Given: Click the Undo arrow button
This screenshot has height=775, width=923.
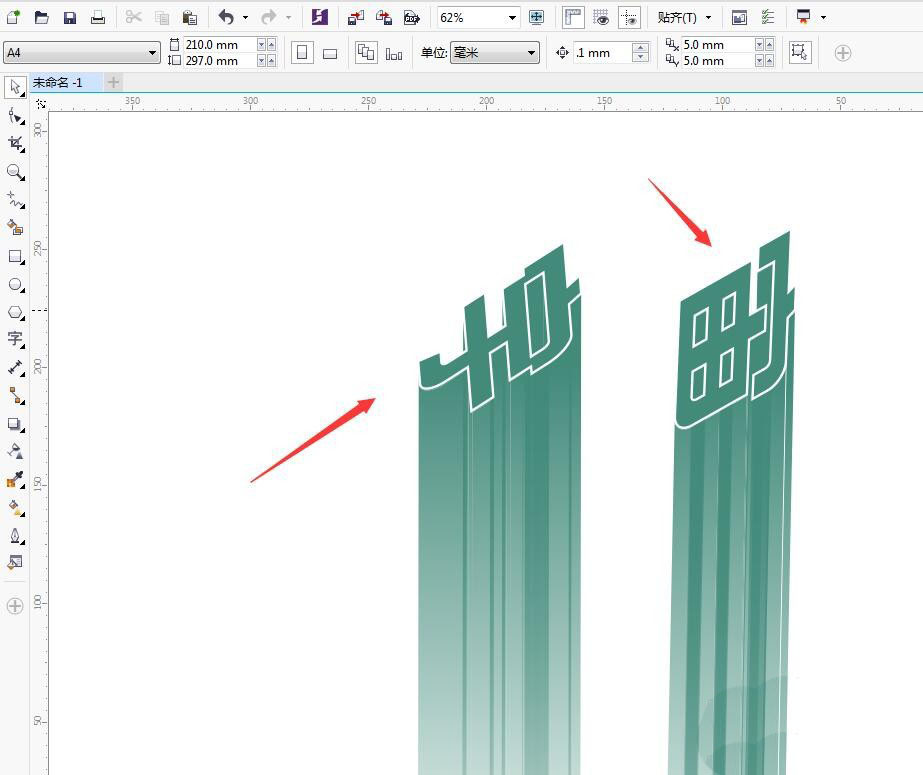Looking at the screenshot, I should tap(226, 17).
